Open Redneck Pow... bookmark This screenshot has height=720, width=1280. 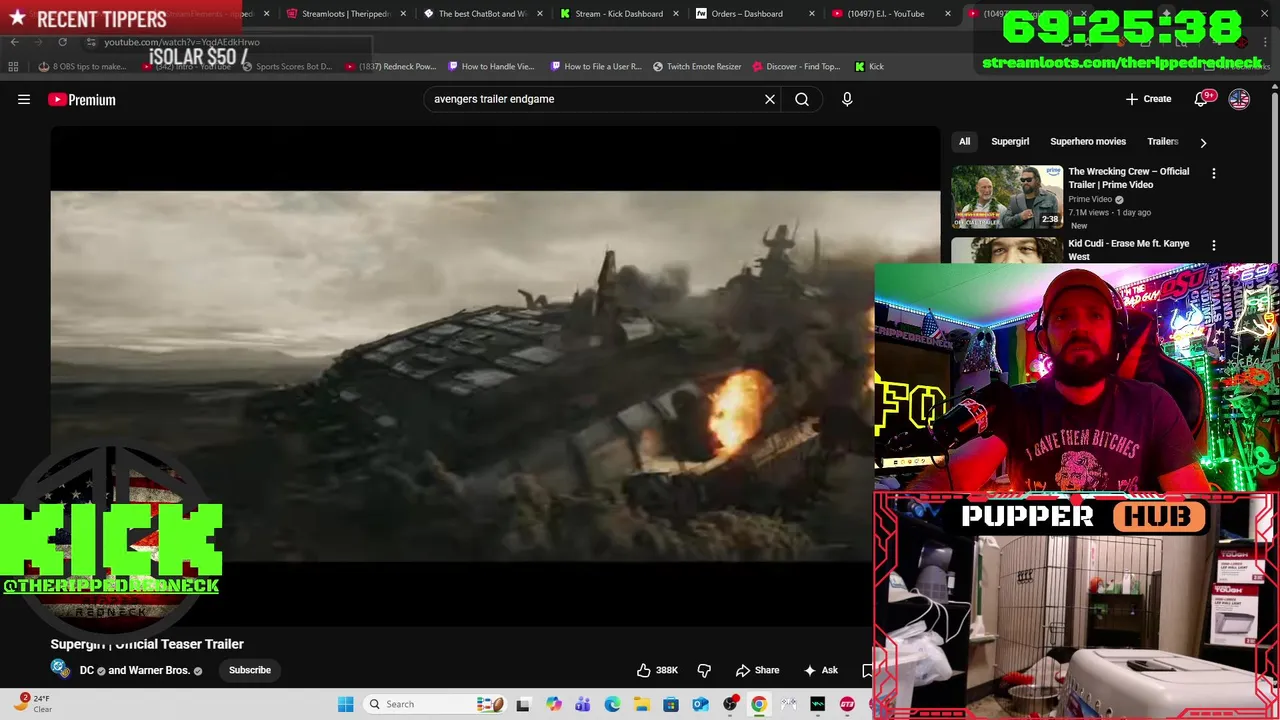[391, 67]
